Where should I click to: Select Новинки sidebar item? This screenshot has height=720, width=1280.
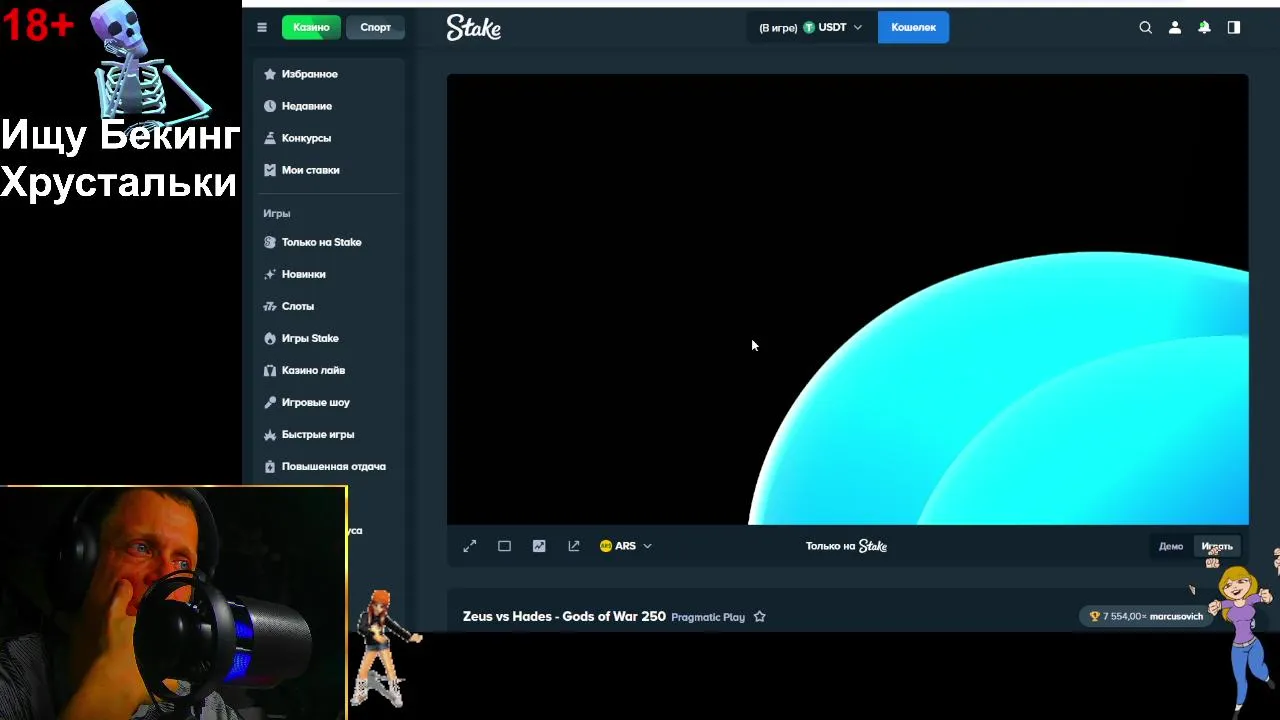pyautogui.click(x=329, y=274)
